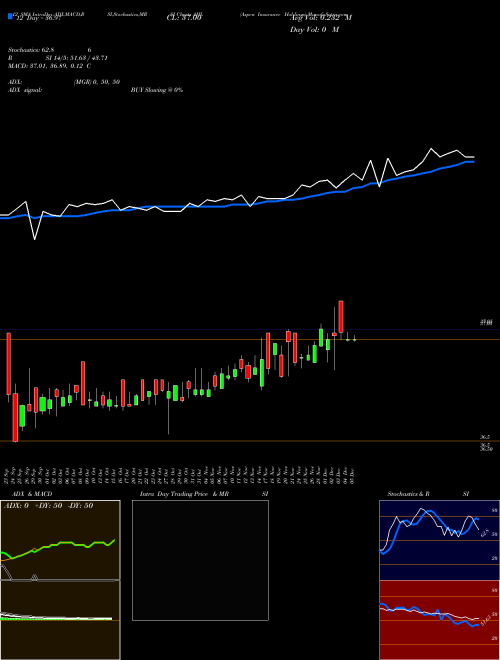The height and width of the screenshot is (660, 500).
Task: Click the blue 12 Day SMA legend swatch
Action: [11, 16]
